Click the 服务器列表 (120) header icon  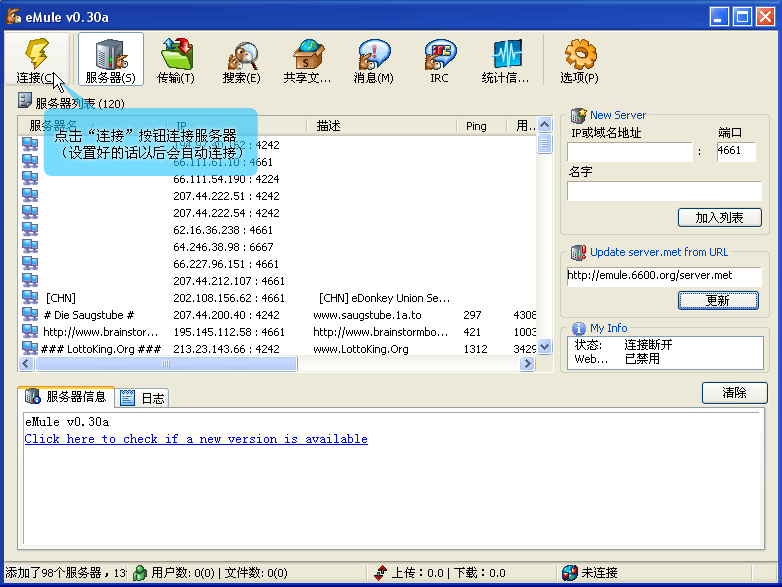(x=24, y=101)
